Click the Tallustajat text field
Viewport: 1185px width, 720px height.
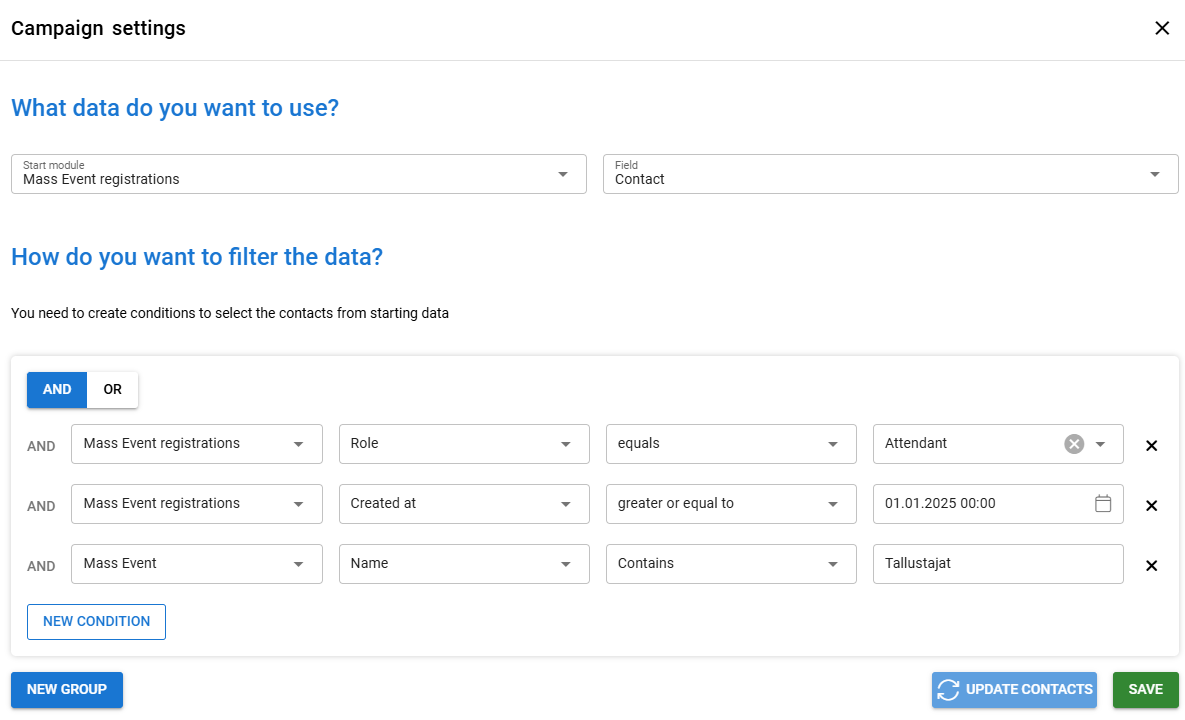[x=997, y=564]
